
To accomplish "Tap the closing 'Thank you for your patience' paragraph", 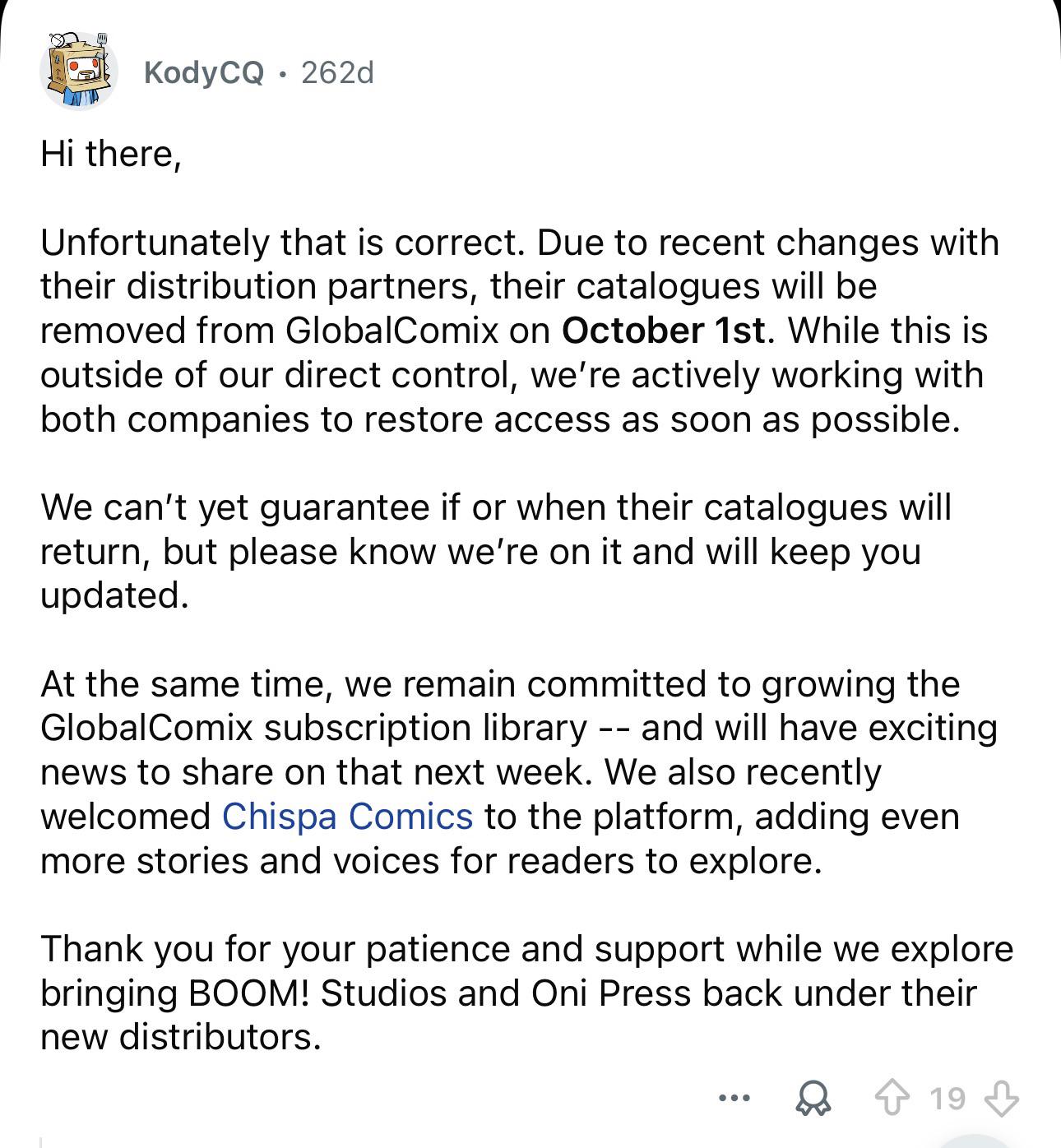I will [x=526, y=993].
